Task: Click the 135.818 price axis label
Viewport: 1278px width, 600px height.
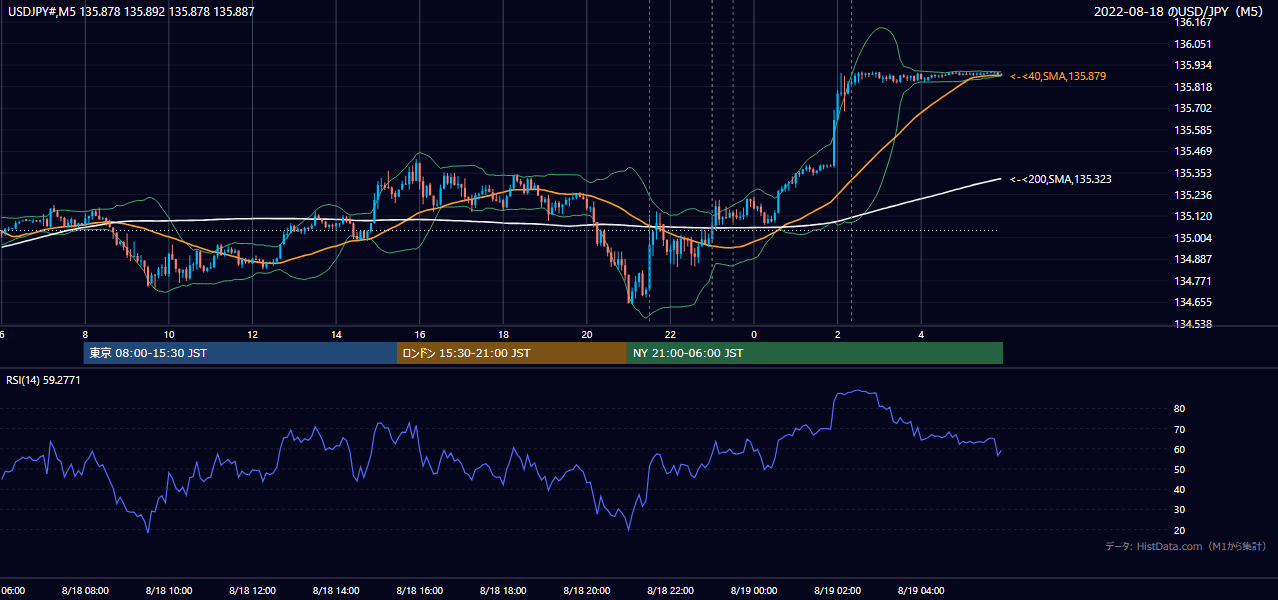Action: pos(1192,87)
